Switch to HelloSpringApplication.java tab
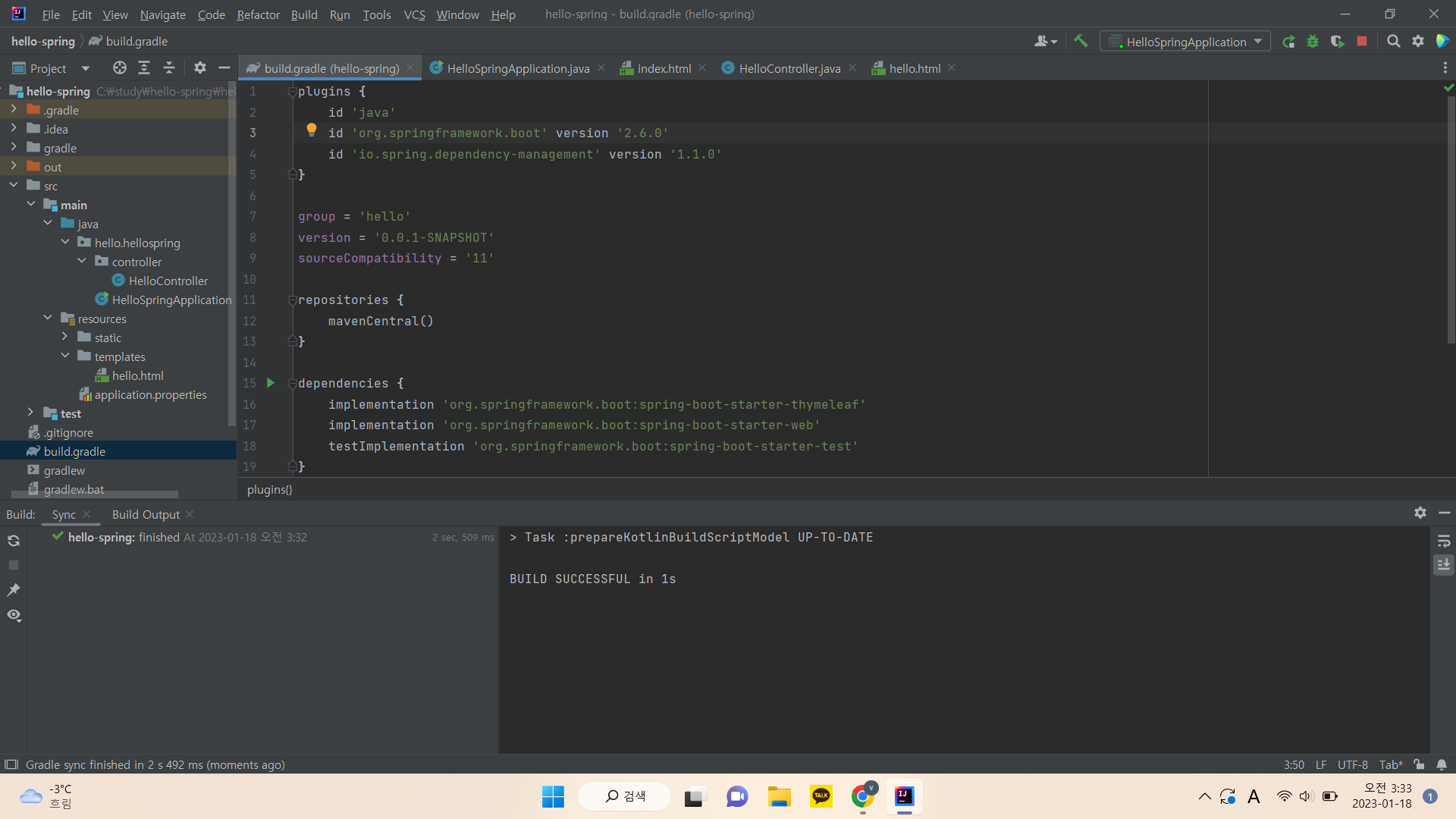The width and height of the screenshot is (1456, 819). coord(518,68)
